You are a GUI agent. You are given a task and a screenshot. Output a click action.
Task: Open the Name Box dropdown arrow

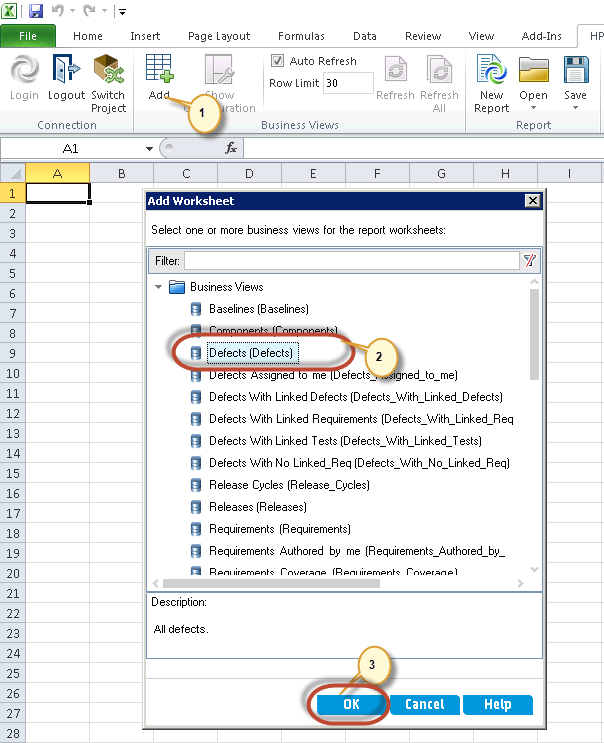click(x=150, y=148)
